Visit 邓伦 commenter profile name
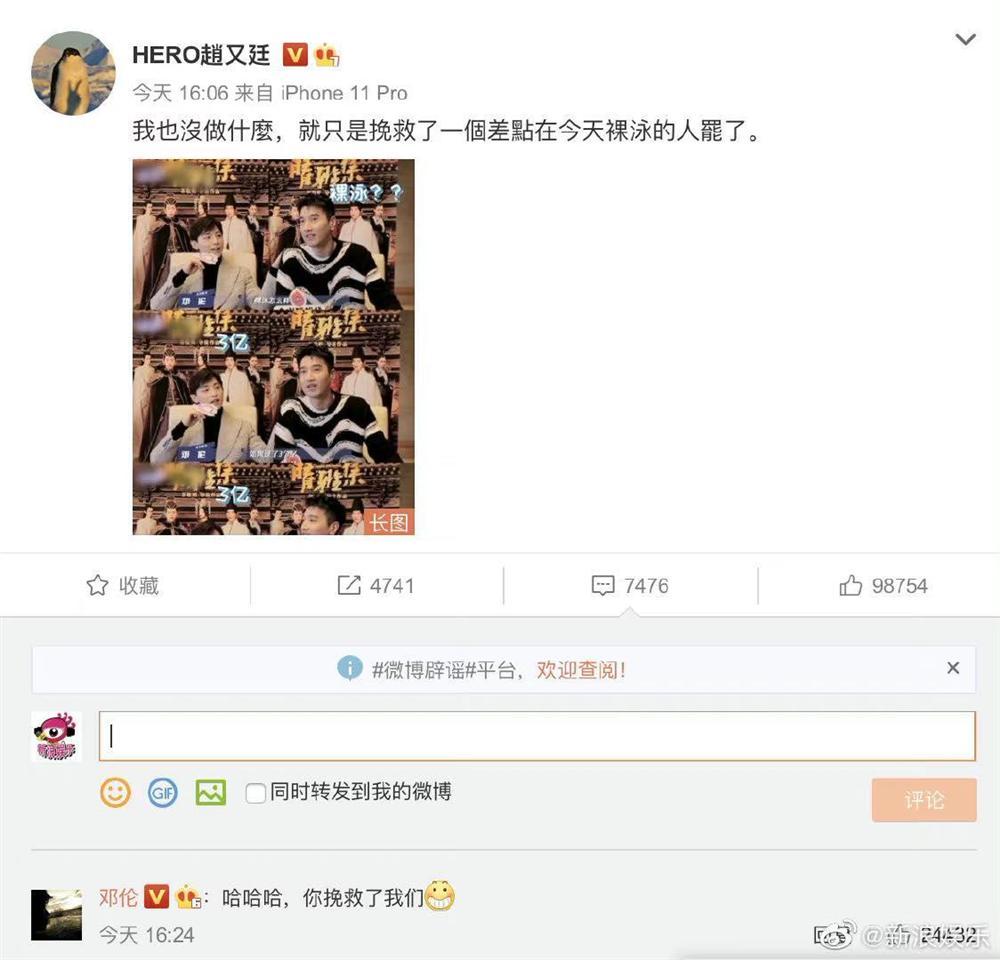Screen dimensions: 1000x960 (x=118, y=897)
